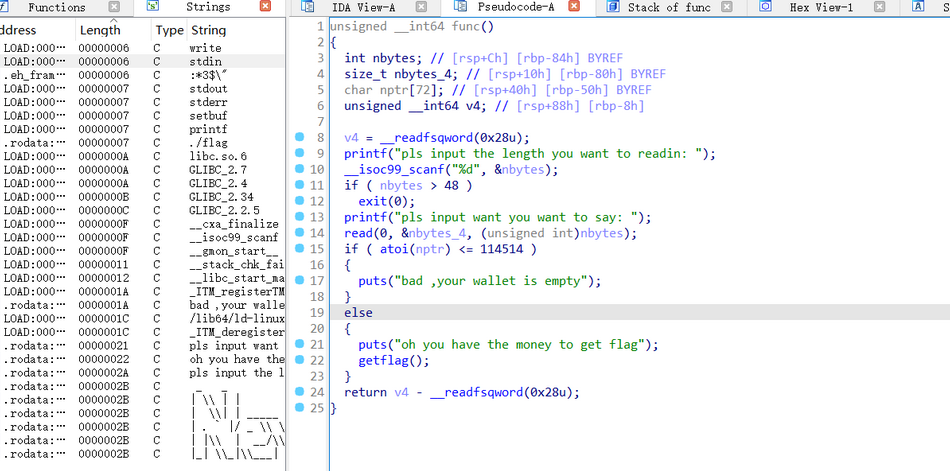Image resolution: width=950 pixels, height=471 pixels.
Task: Click the IDA View-A tab icon
Action: click(308, 7)
